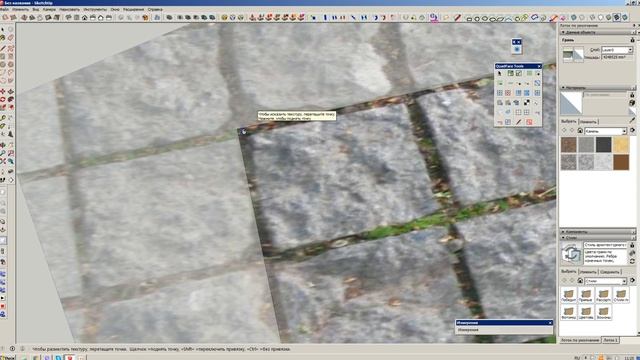
Task: Close the QuadFace Tools floating panel
Action: [x=539, y=66]
